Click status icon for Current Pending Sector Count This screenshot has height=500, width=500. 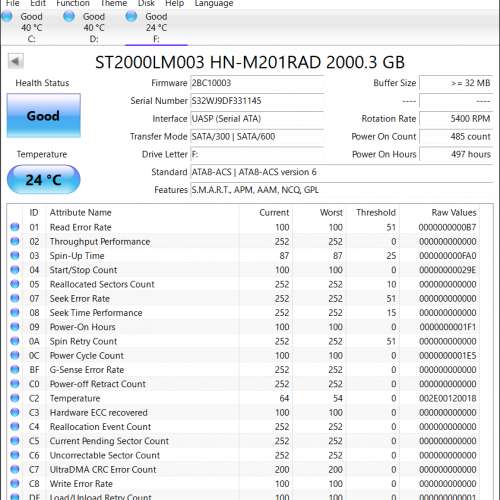click(x=15, y=441)
